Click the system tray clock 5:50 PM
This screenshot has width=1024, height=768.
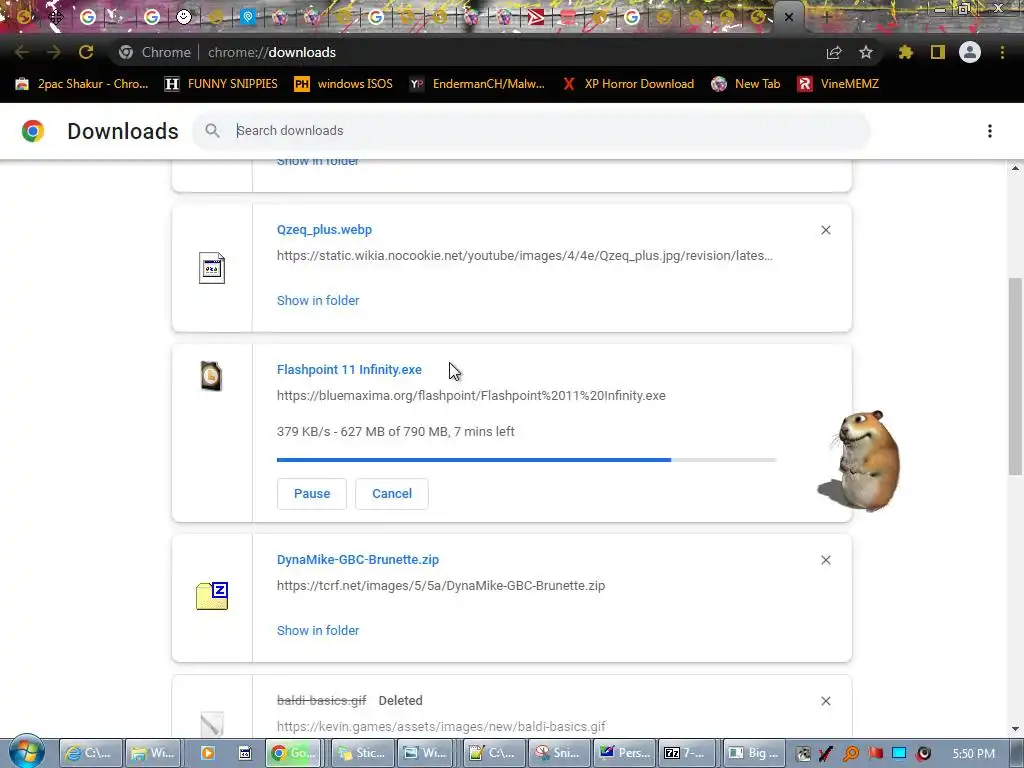(x=974, y=754)
